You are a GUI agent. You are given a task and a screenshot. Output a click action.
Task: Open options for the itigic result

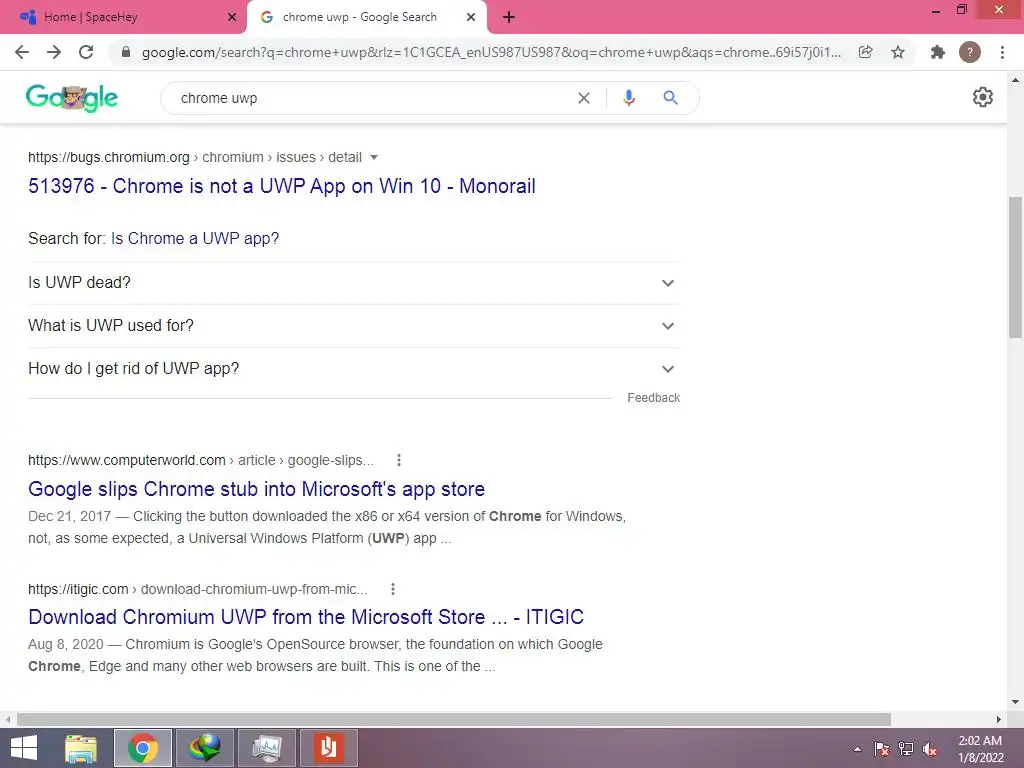point(392,589)
